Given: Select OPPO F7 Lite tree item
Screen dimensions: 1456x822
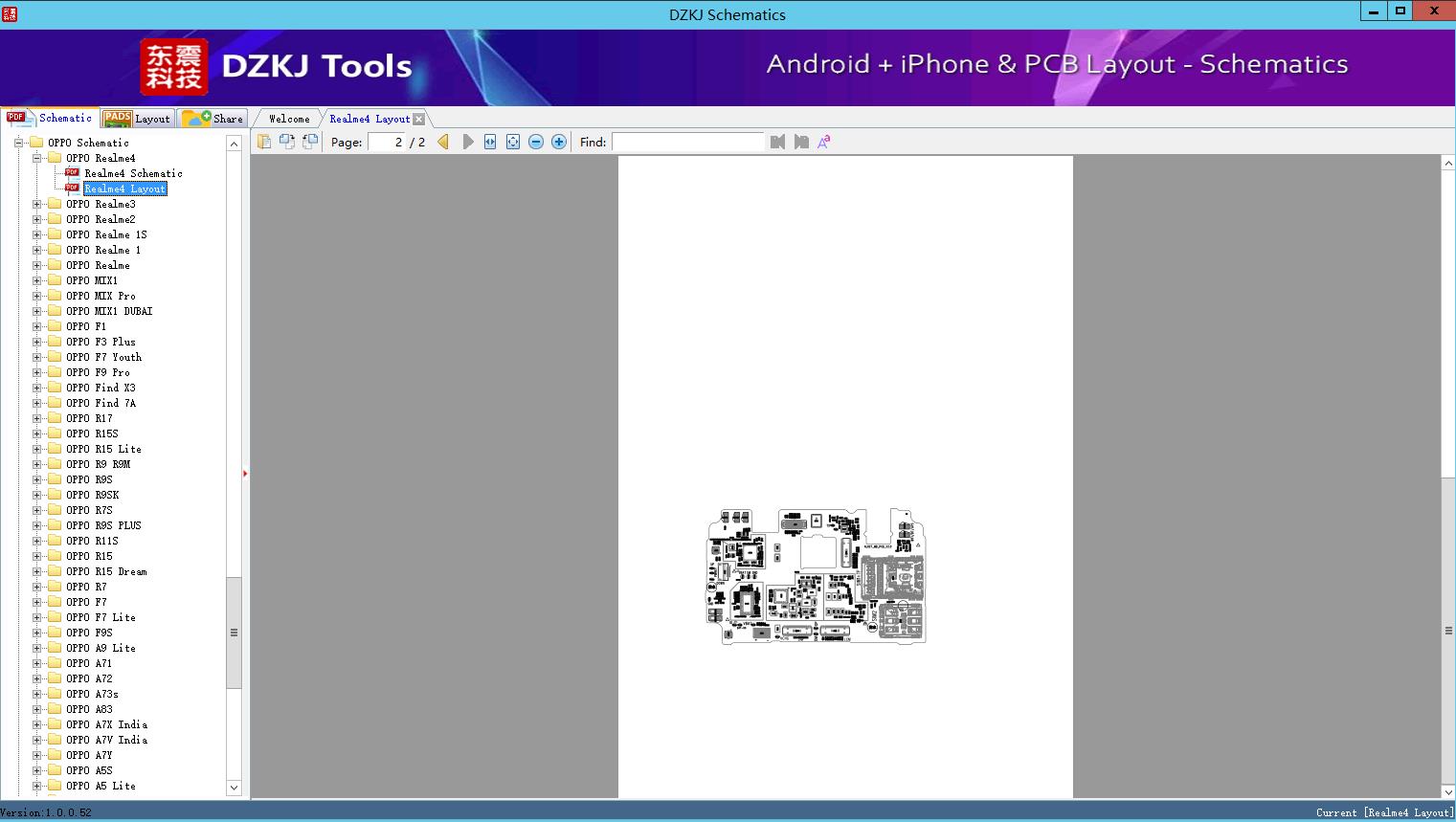Looking at the screenshot, I should click(x=101, y=617).
